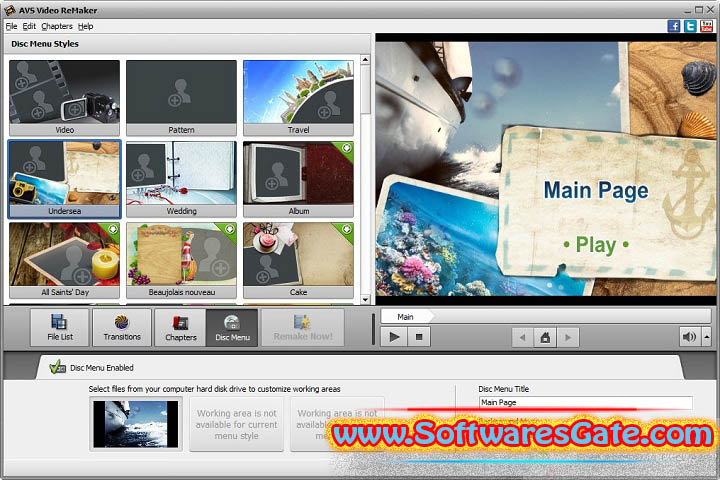
Task: Select the Undersea disc menu style
Action: click(x=64, y=179)
